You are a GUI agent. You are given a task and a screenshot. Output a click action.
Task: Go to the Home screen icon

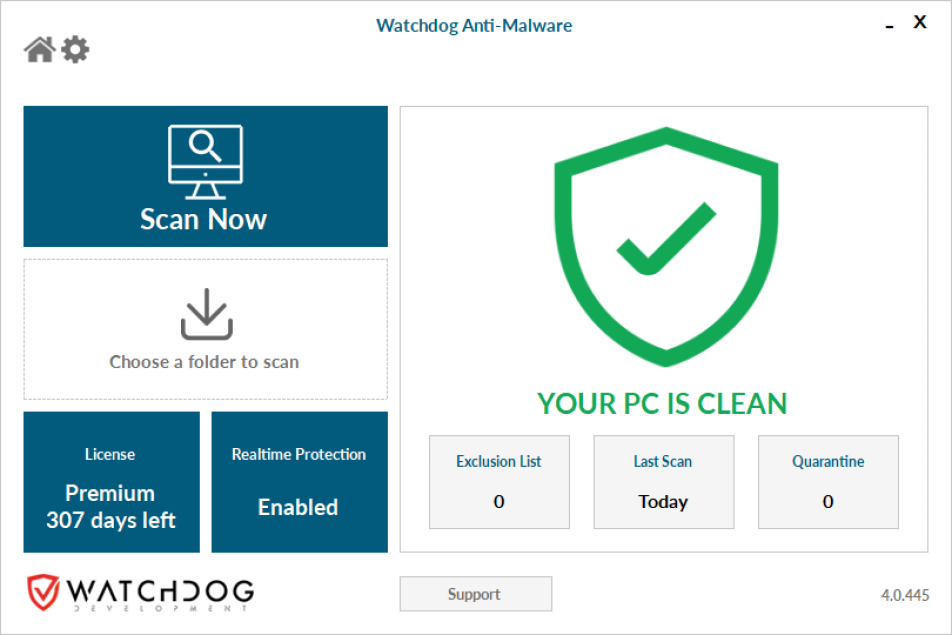tap(39, 50)
